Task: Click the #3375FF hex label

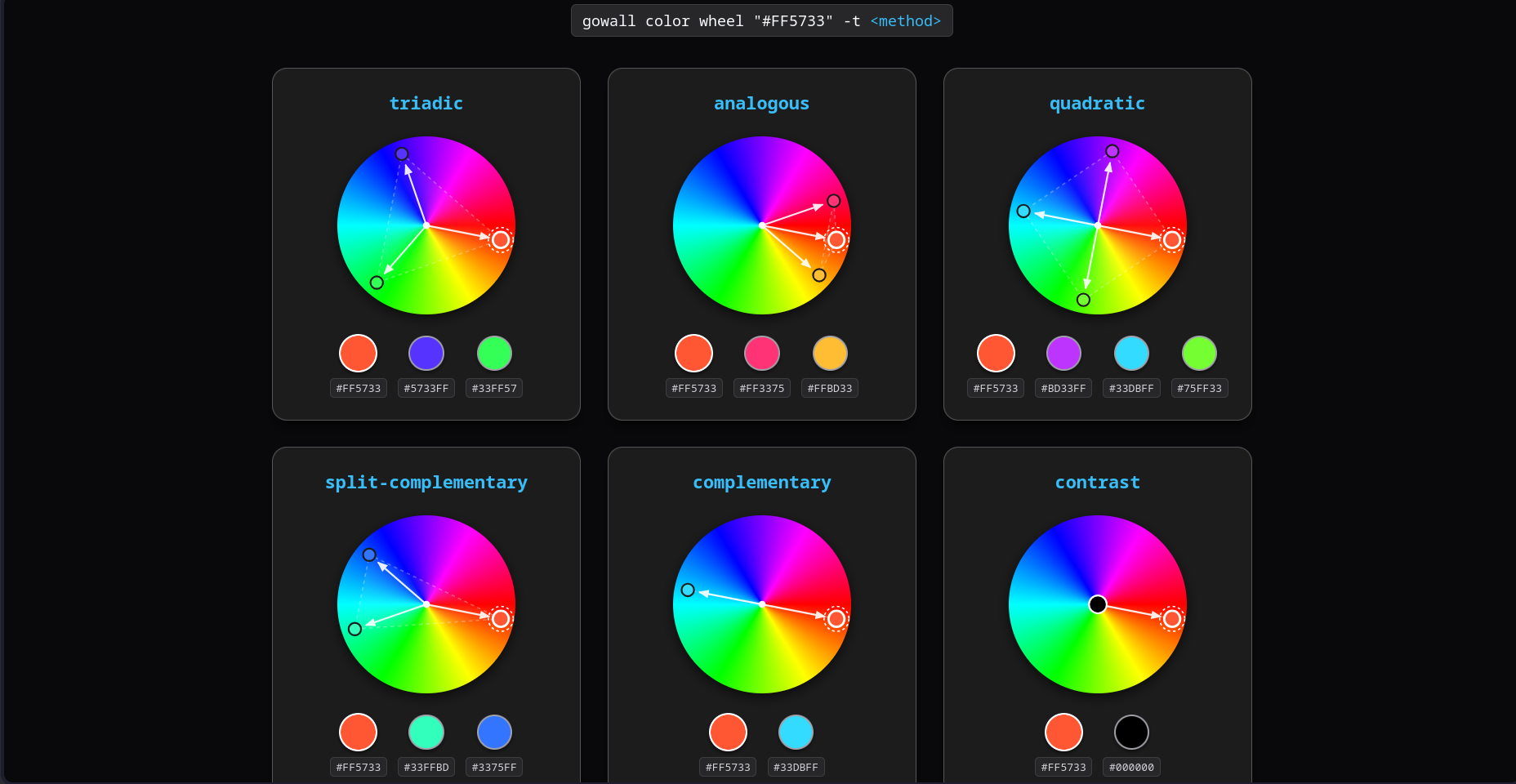Action: [494, 767]
